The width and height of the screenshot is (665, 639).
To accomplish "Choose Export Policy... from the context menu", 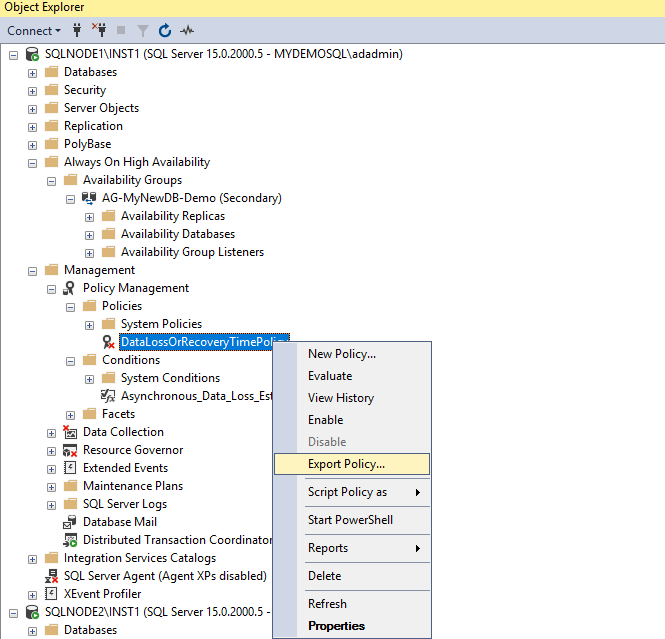I will click(346, 464).
